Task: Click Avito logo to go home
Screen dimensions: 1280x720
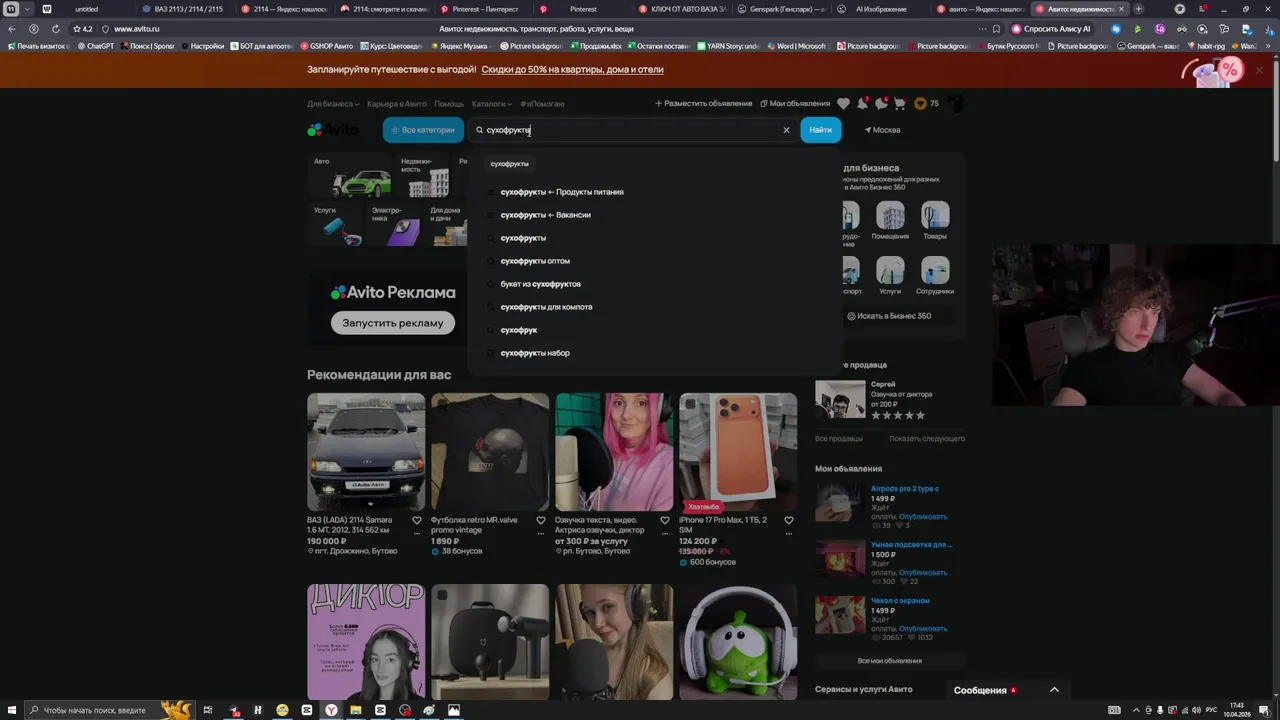Action: (x=333, y=130)
